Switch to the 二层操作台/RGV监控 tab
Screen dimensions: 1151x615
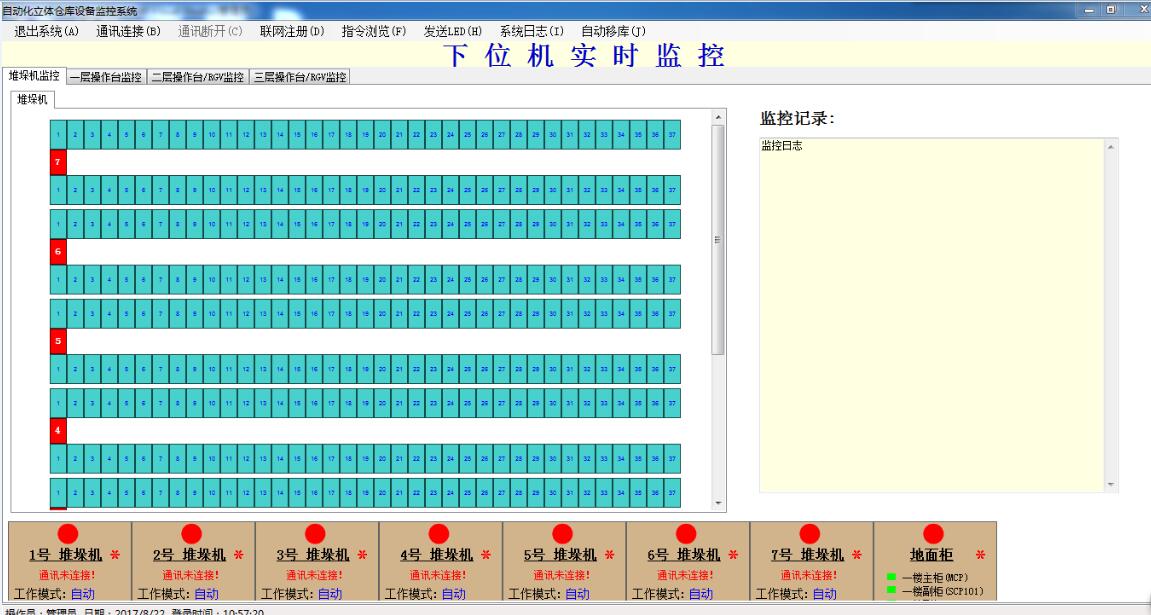click(x=197, y=75)
